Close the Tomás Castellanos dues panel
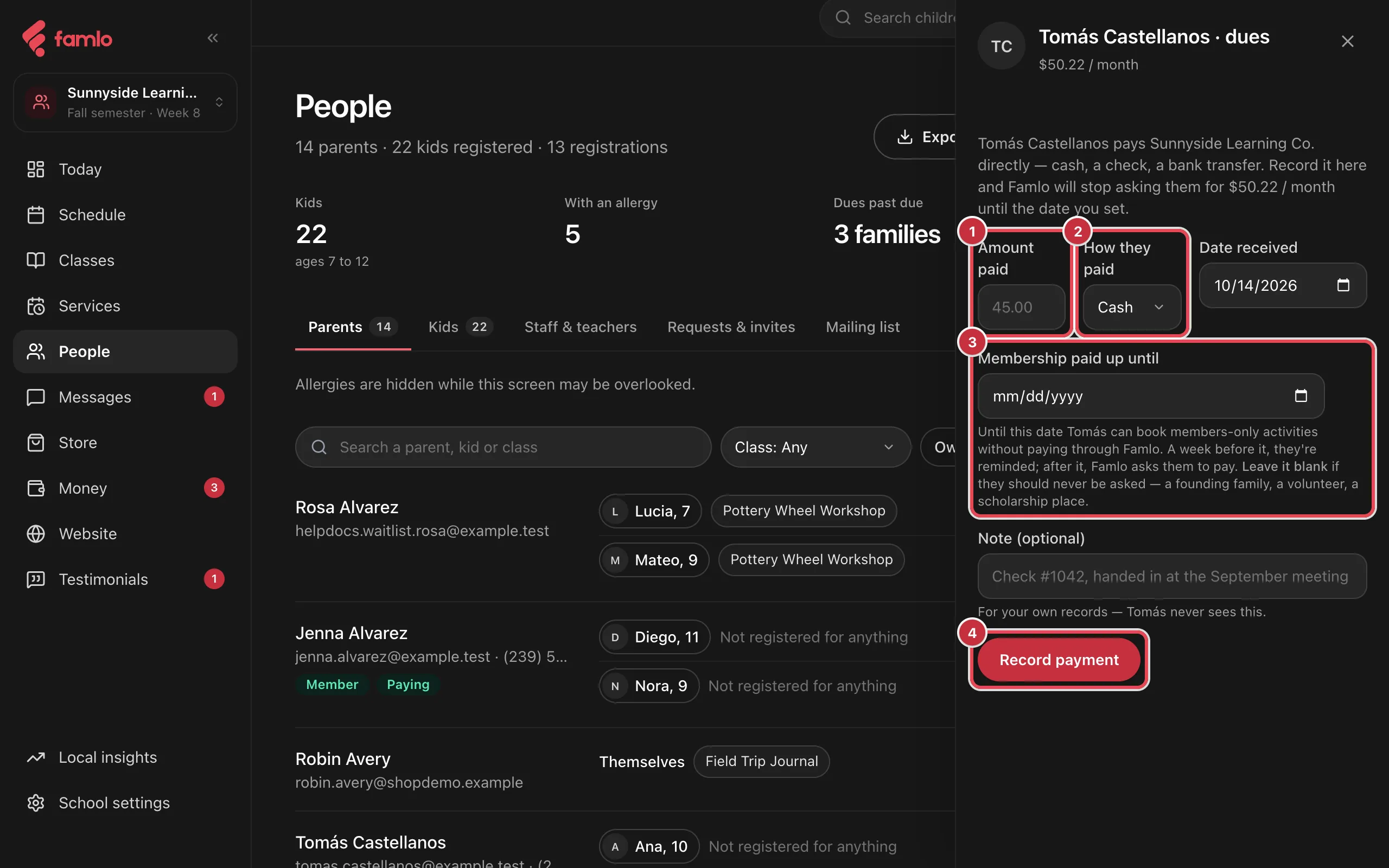The image size is (1389, 868). 1347,41
